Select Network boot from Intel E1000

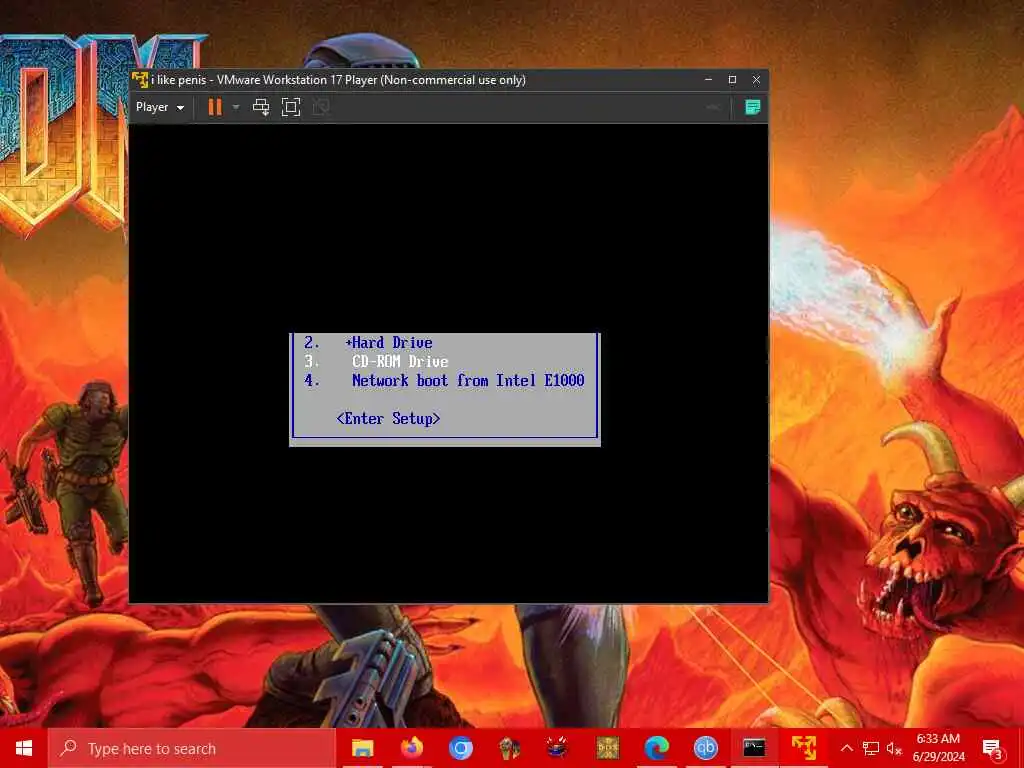click(x=444, y=381)
